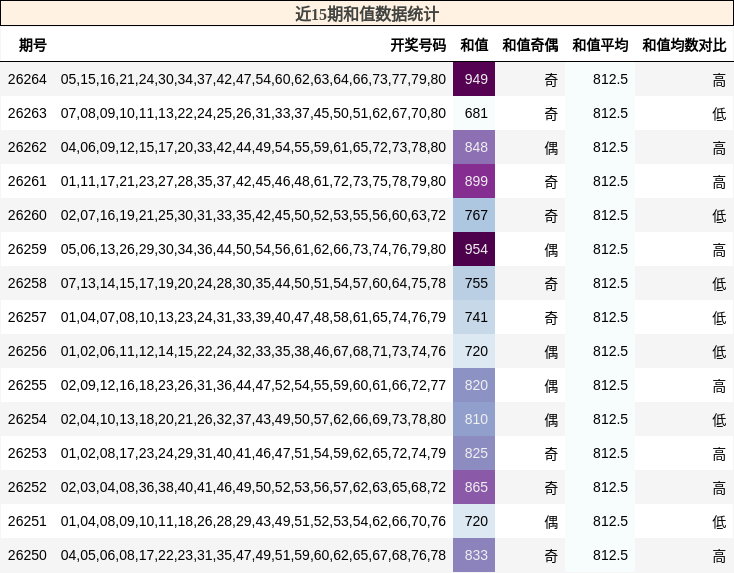Select winning numbers of period 26255
Image resolution: width=734 pixels, height=573 pixels.
(x=253, y=385)
